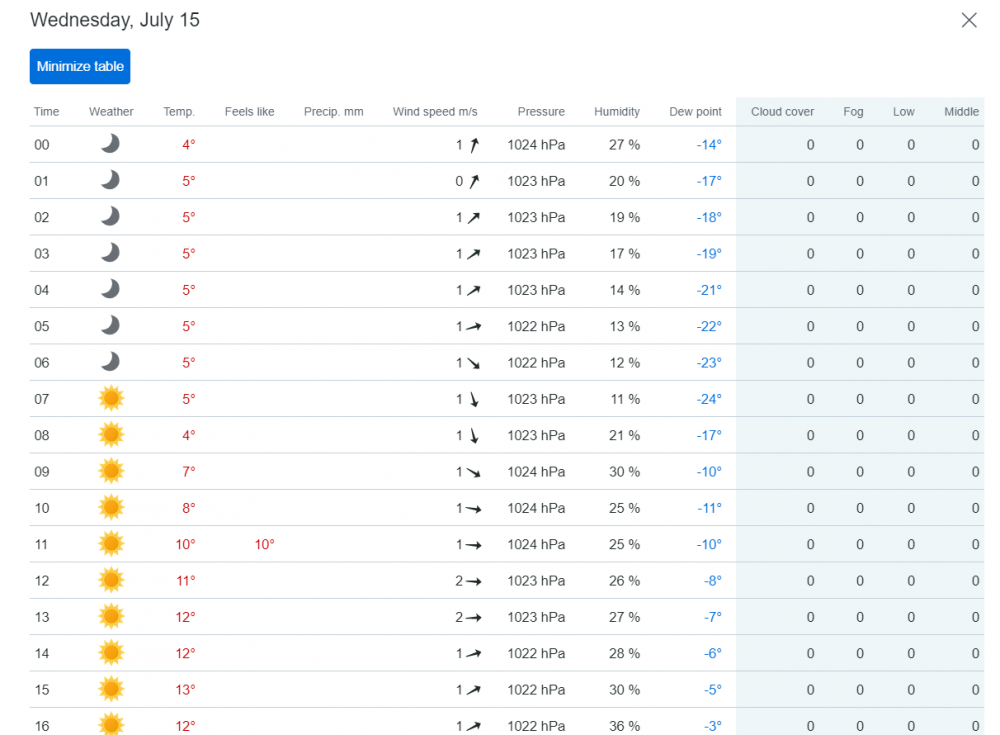
Task: Select the Wind speed m/s column header
Action: tap(435, 112)
